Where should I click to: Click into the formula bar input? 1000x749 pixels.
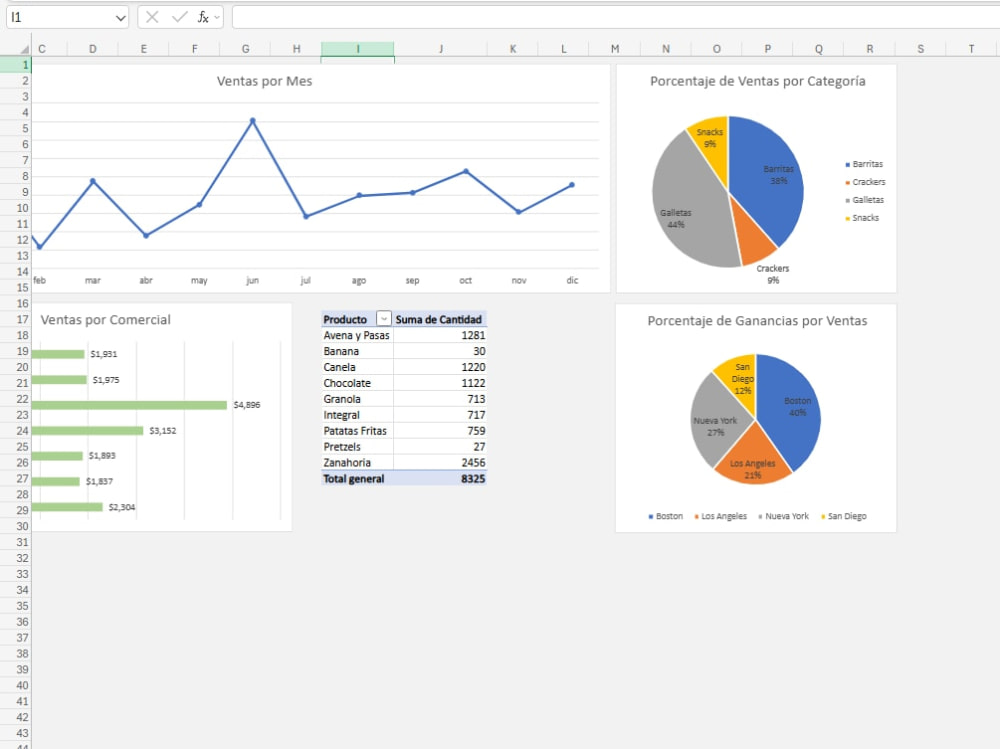click(615, 17)
